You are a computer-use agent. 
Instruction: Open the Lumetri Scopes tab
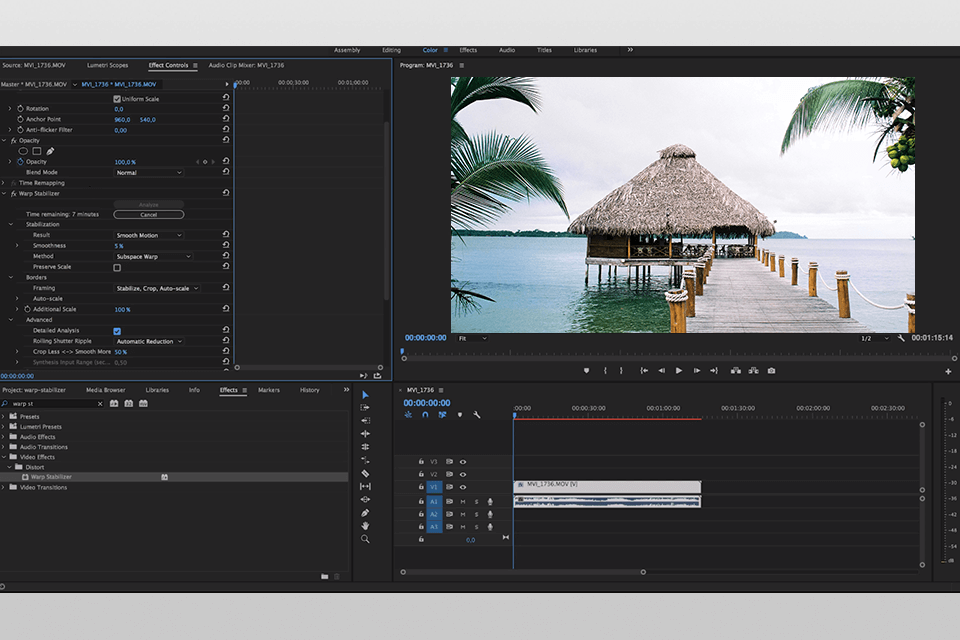coord(108,65)
